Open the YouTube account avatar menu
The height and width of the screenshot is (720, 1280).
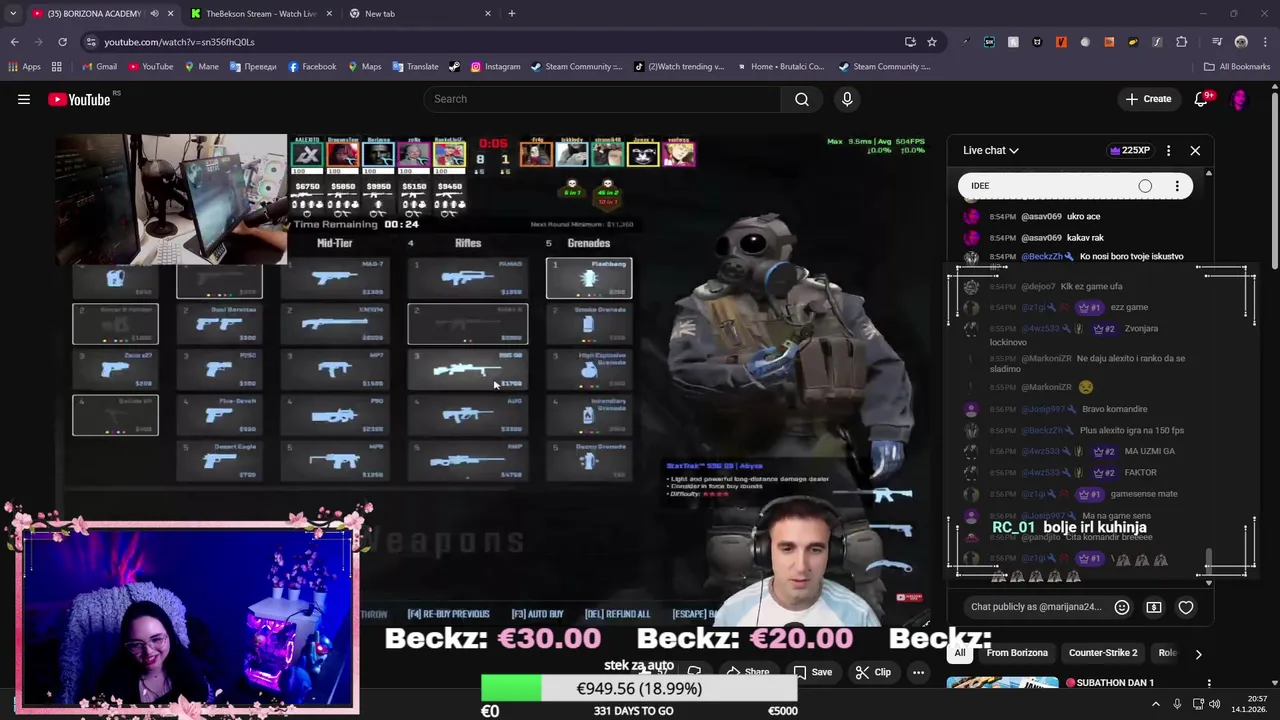coord(1239,99)
